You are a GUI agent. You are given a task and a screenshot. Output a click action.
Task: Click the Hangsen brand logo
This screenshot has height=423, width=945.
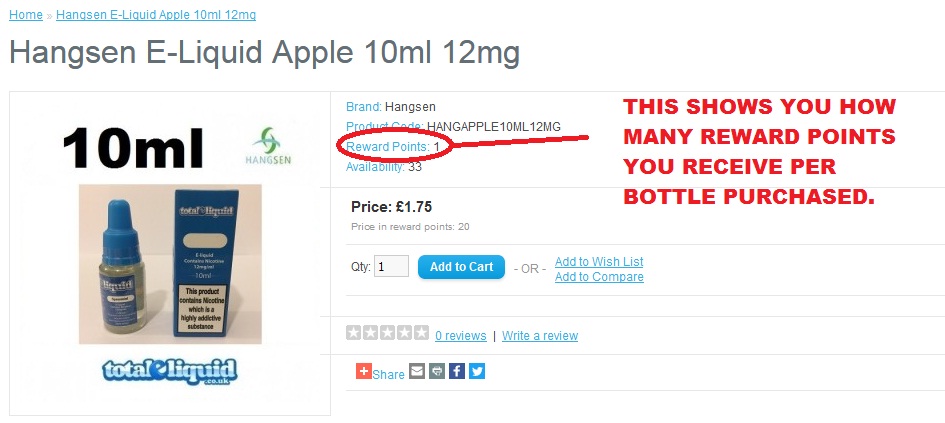(x=268, y=145)
